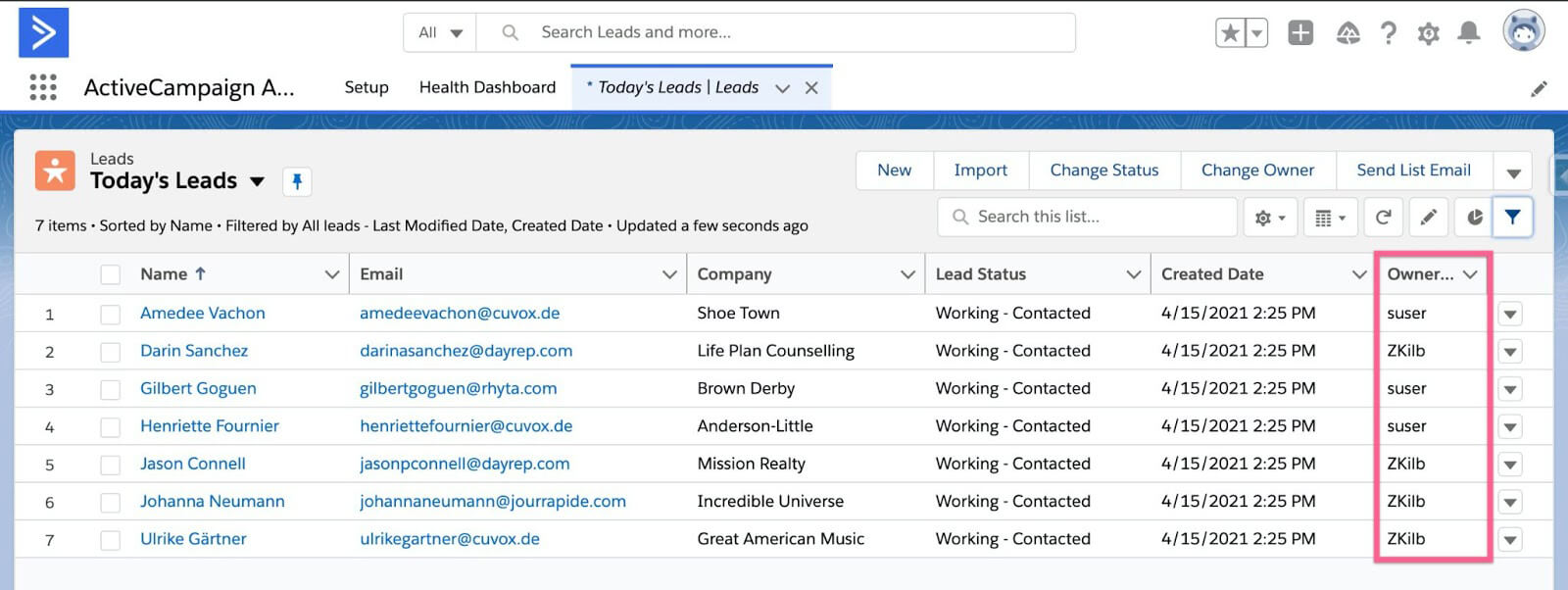This screenshot has width=1568, height=590.
Task: Open list view controls gear
Action: [x=1270, y=218]
